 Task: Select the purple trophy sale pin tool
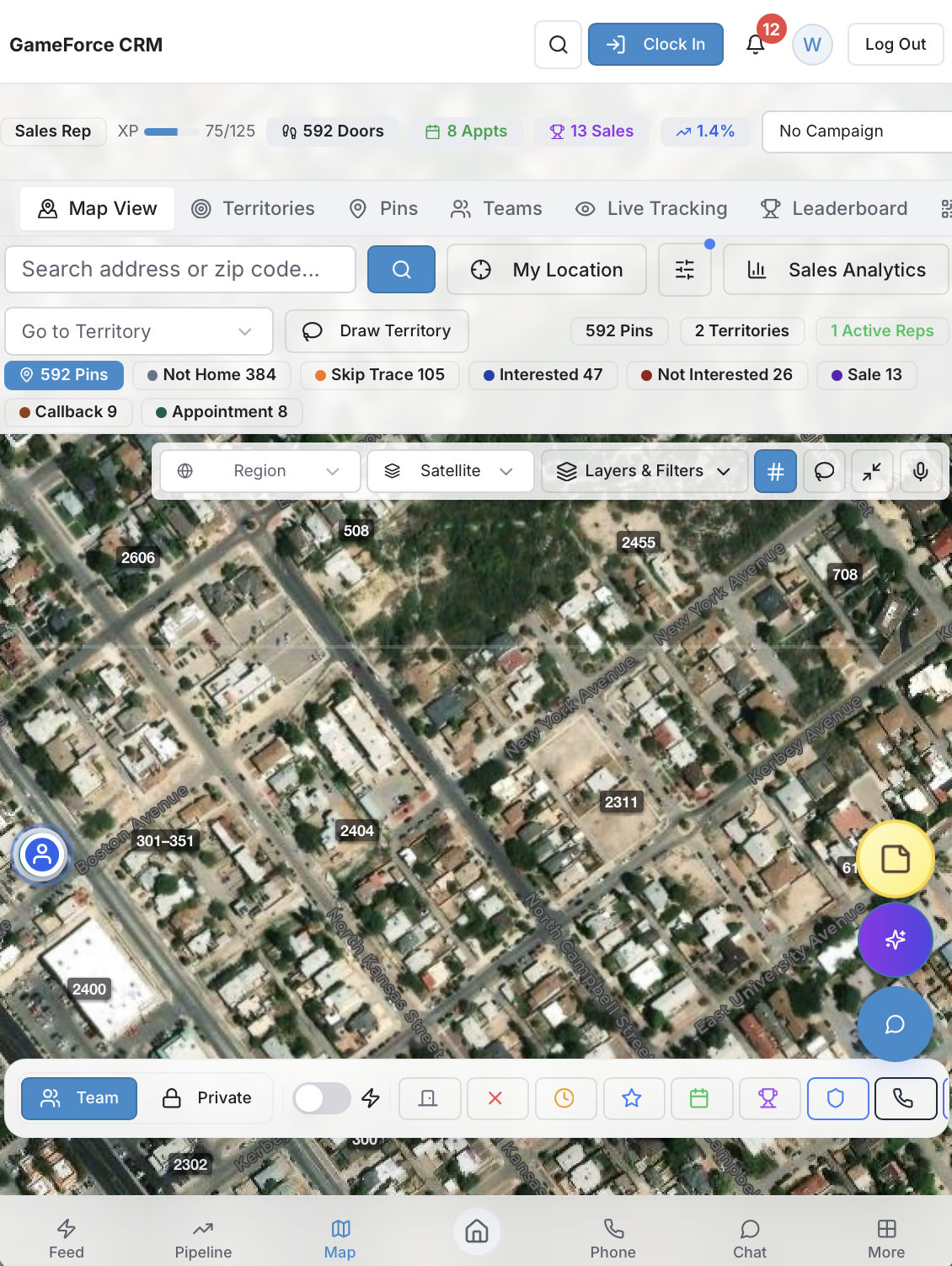click(x=769, y=1098)
